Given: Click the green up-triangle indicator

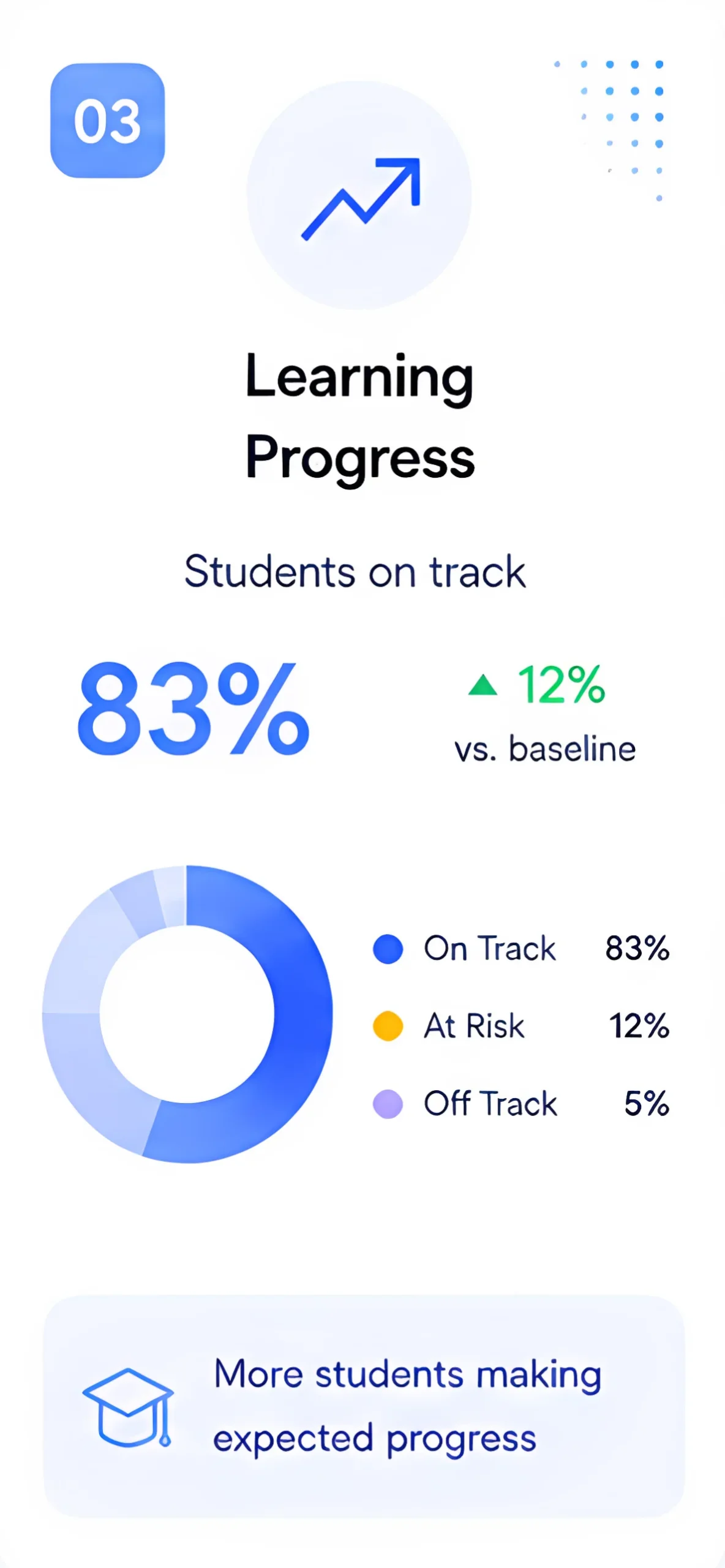Looking at the screenshot, I should 483,685.
